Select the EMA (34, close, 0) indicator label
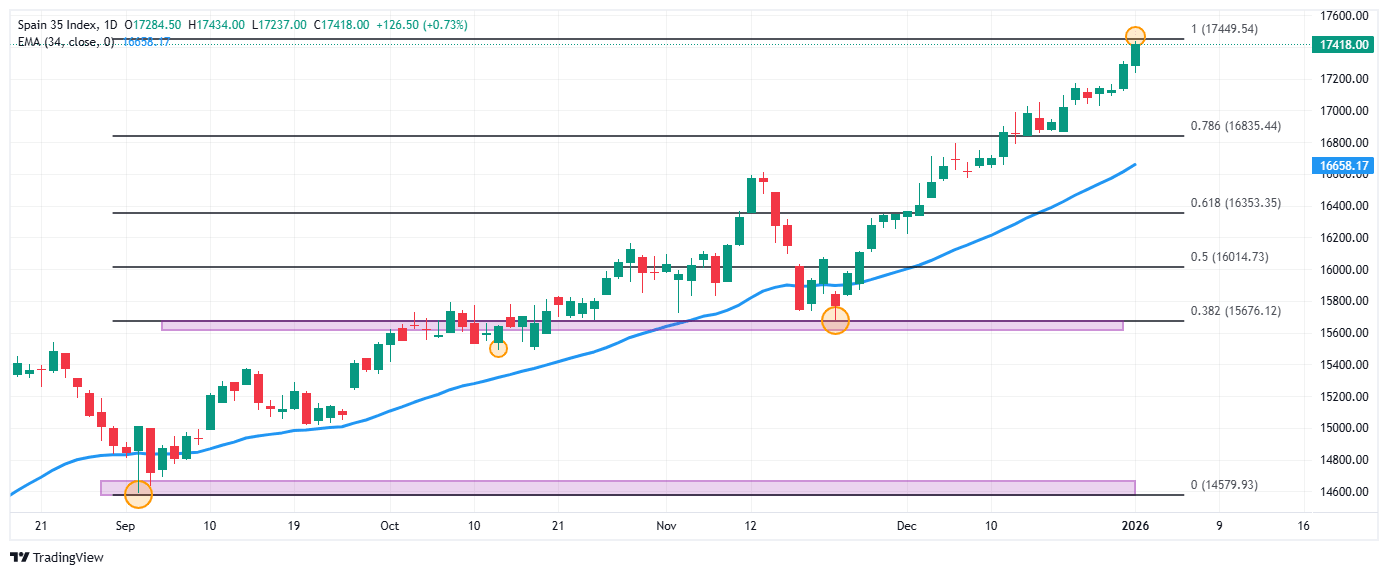 (x=66, y=42)
